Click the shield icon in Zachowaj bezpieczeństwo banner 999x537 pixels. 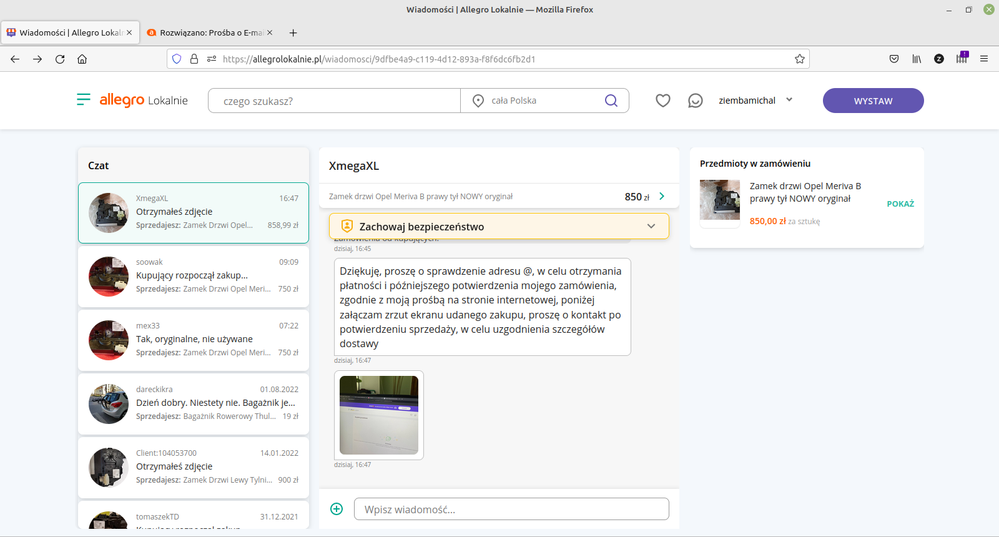pos(347,226)
